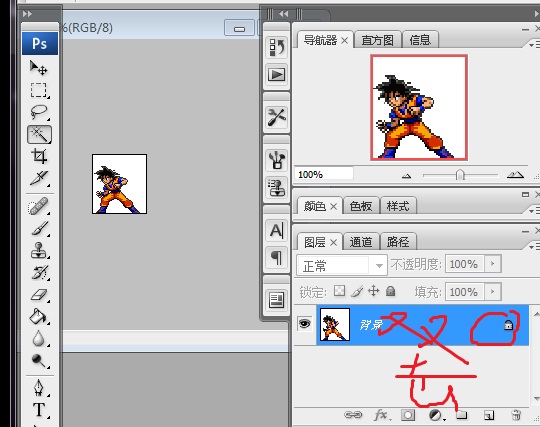
Task: Click the Navigator zoom out button
Action: (x=407, y=176)
